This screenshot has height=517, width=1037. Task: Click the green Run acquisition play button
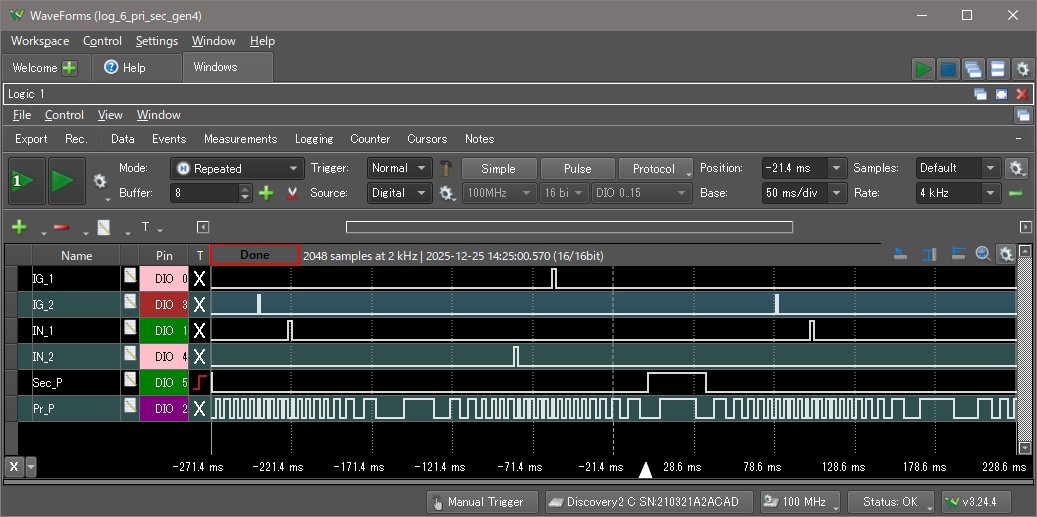coord(63,181)
